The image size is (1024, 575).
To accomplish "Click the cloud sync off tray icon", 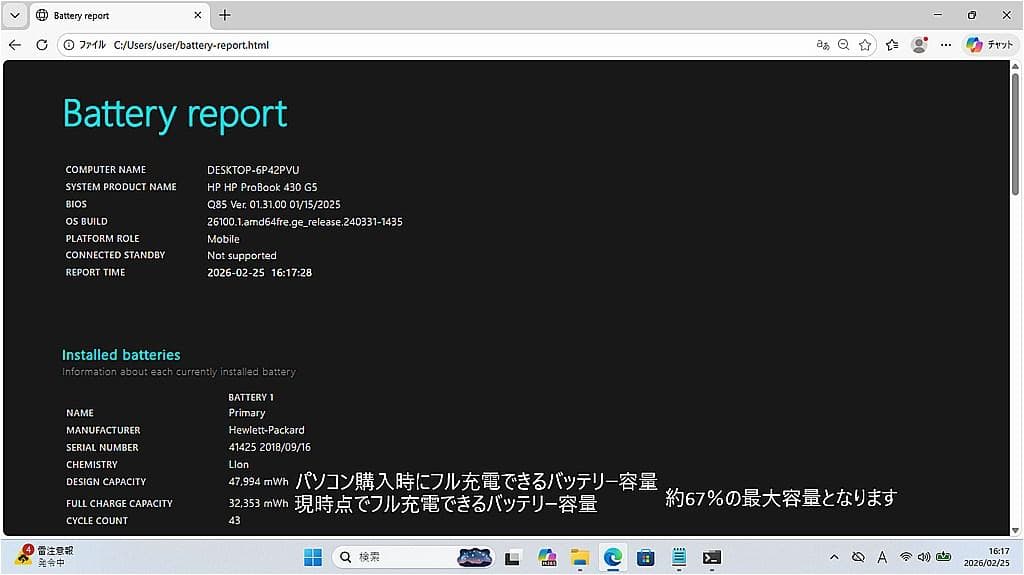I will (858, 557).
